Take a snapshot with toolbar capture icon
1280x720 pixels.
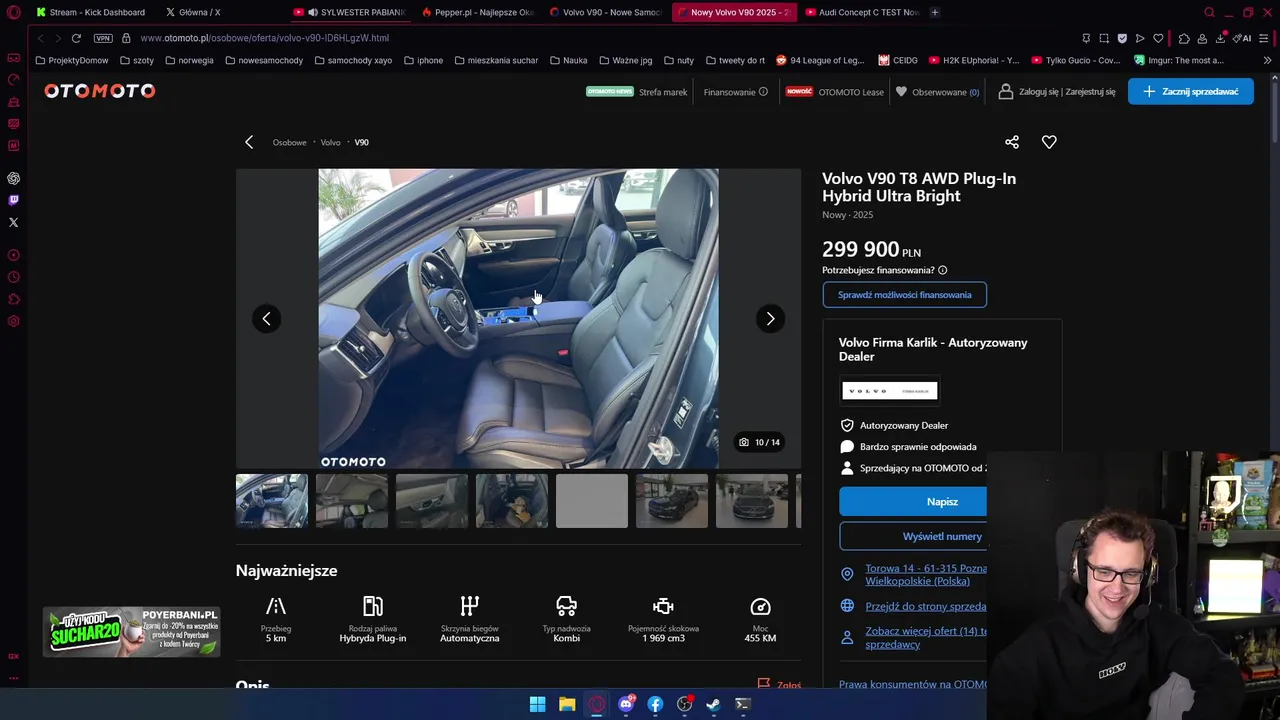pos(1104,38)
